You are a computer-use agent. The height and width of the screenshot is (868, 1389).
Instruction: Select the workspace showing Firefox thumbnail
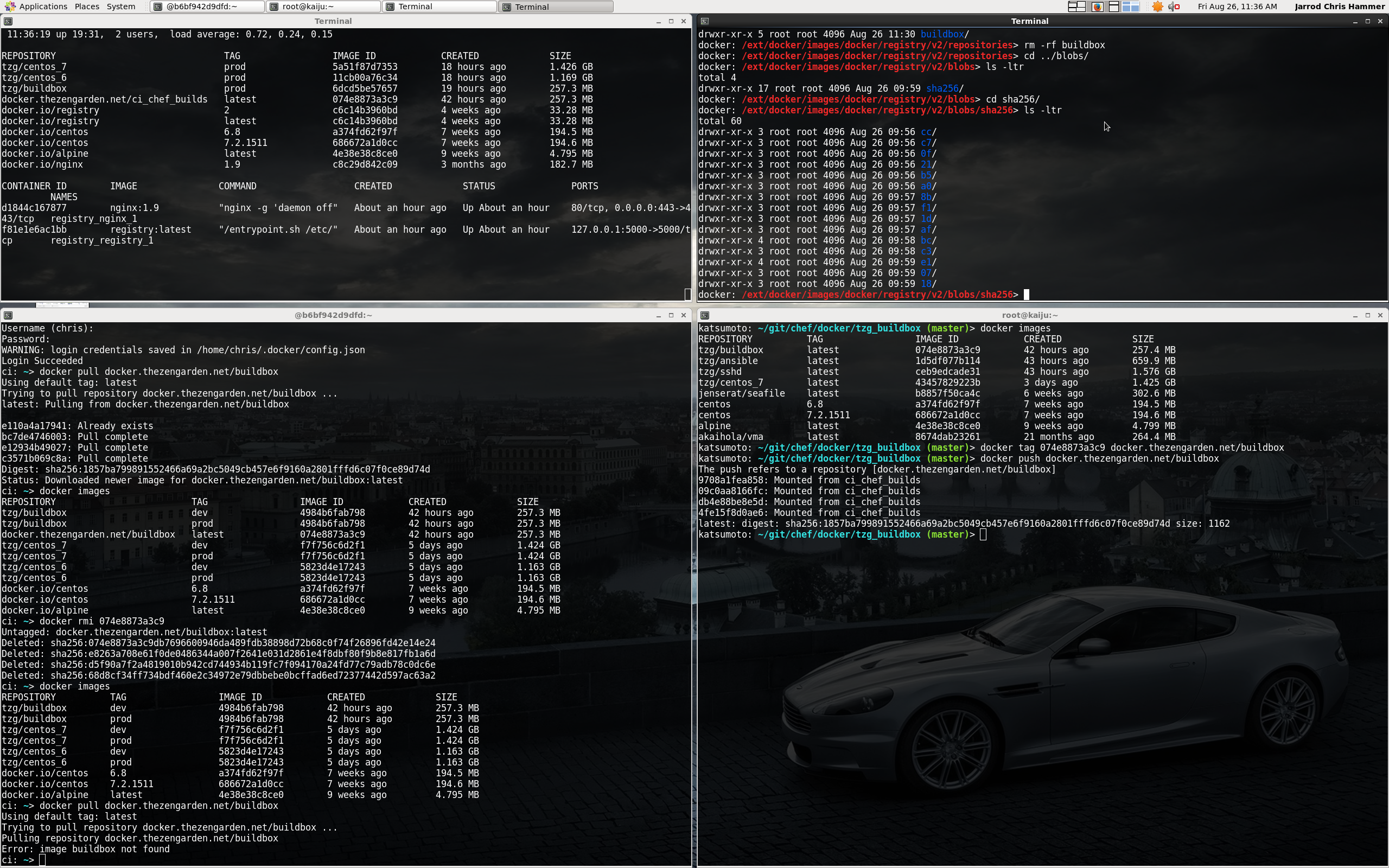click(1097, 7)
